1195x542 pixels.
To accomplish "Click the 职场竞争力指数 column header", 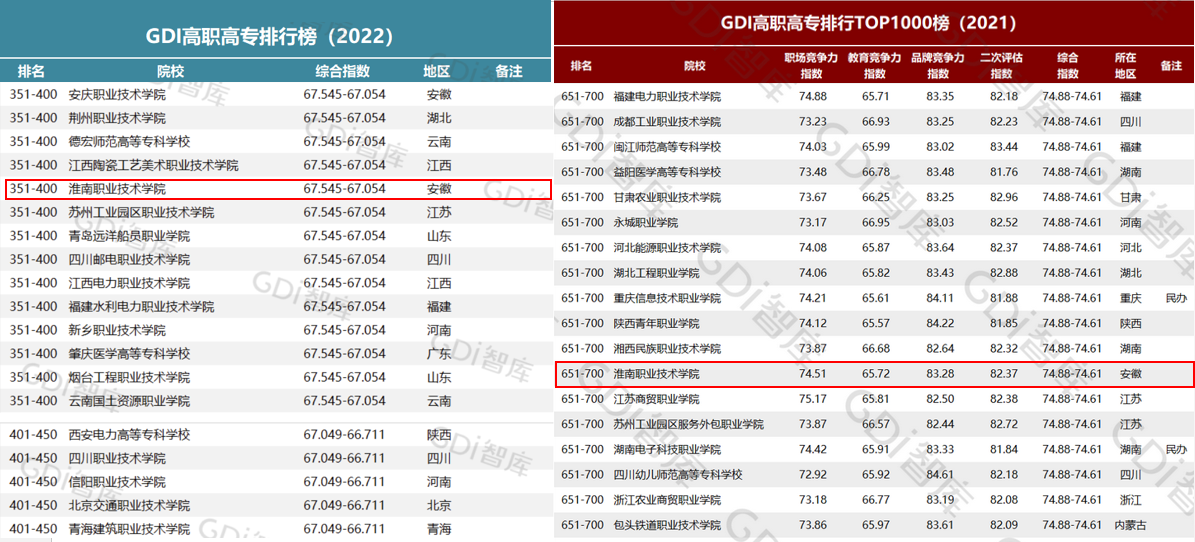I will pyautogui.click(x=811, y=66).
